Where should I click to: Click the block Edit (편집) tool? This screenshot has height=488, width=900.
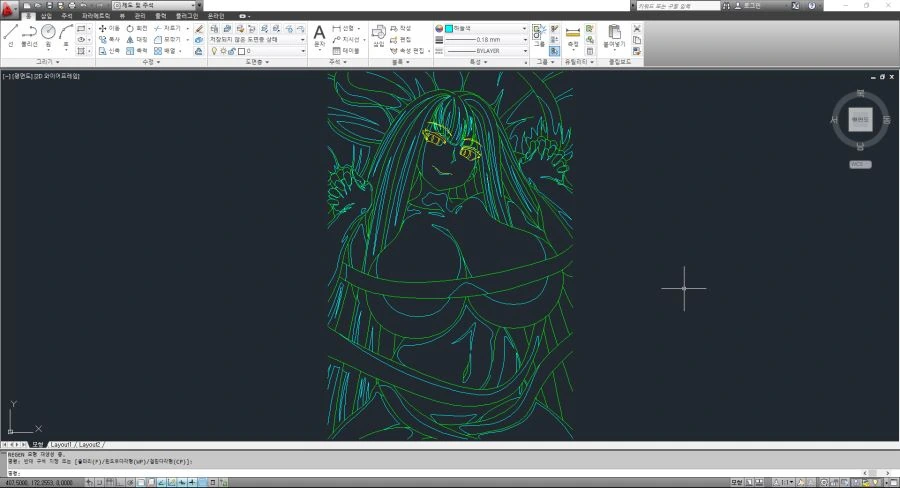(x=400, y=40)
